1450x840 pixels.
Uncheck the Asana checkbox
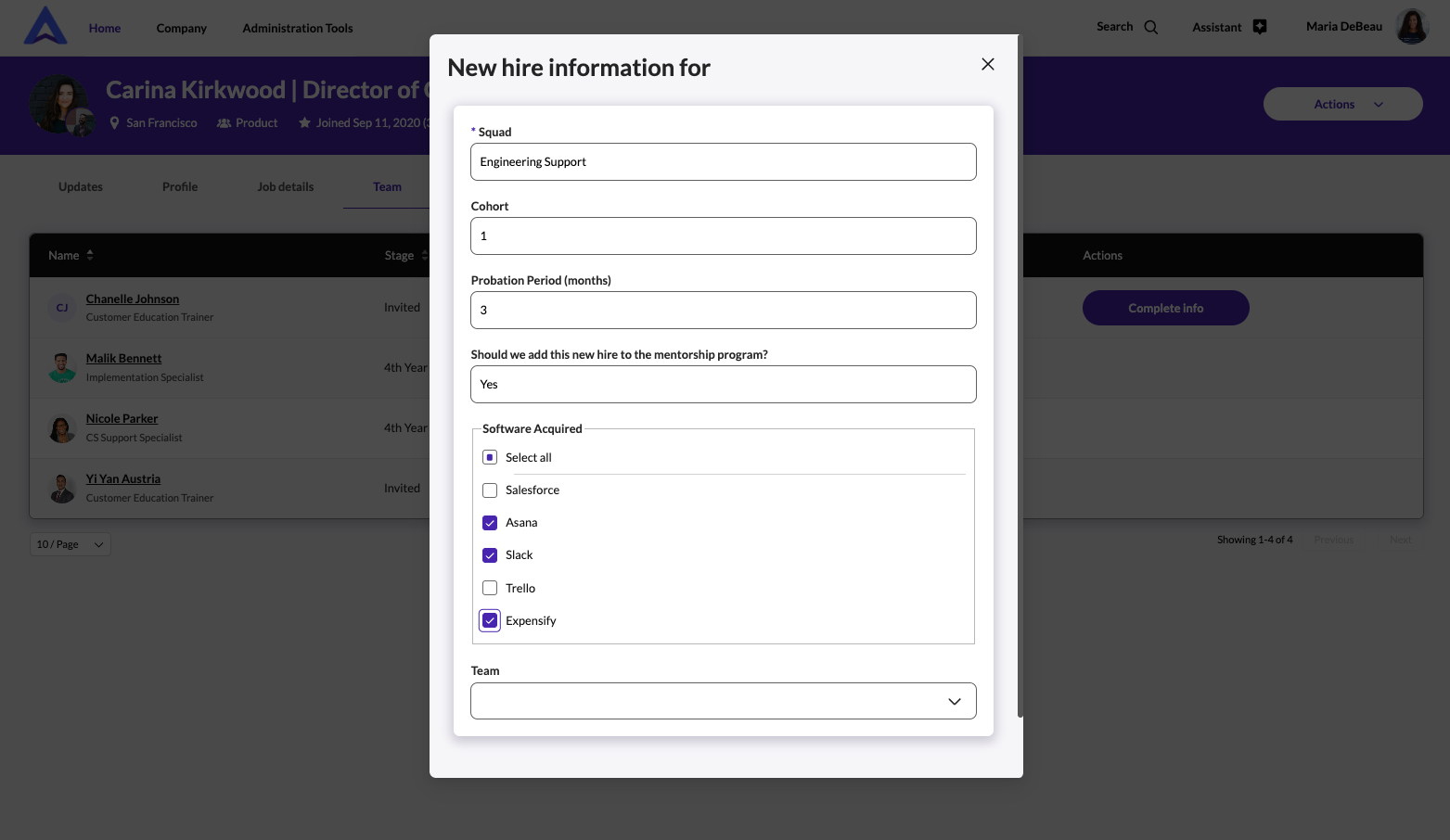click(490, 523)
